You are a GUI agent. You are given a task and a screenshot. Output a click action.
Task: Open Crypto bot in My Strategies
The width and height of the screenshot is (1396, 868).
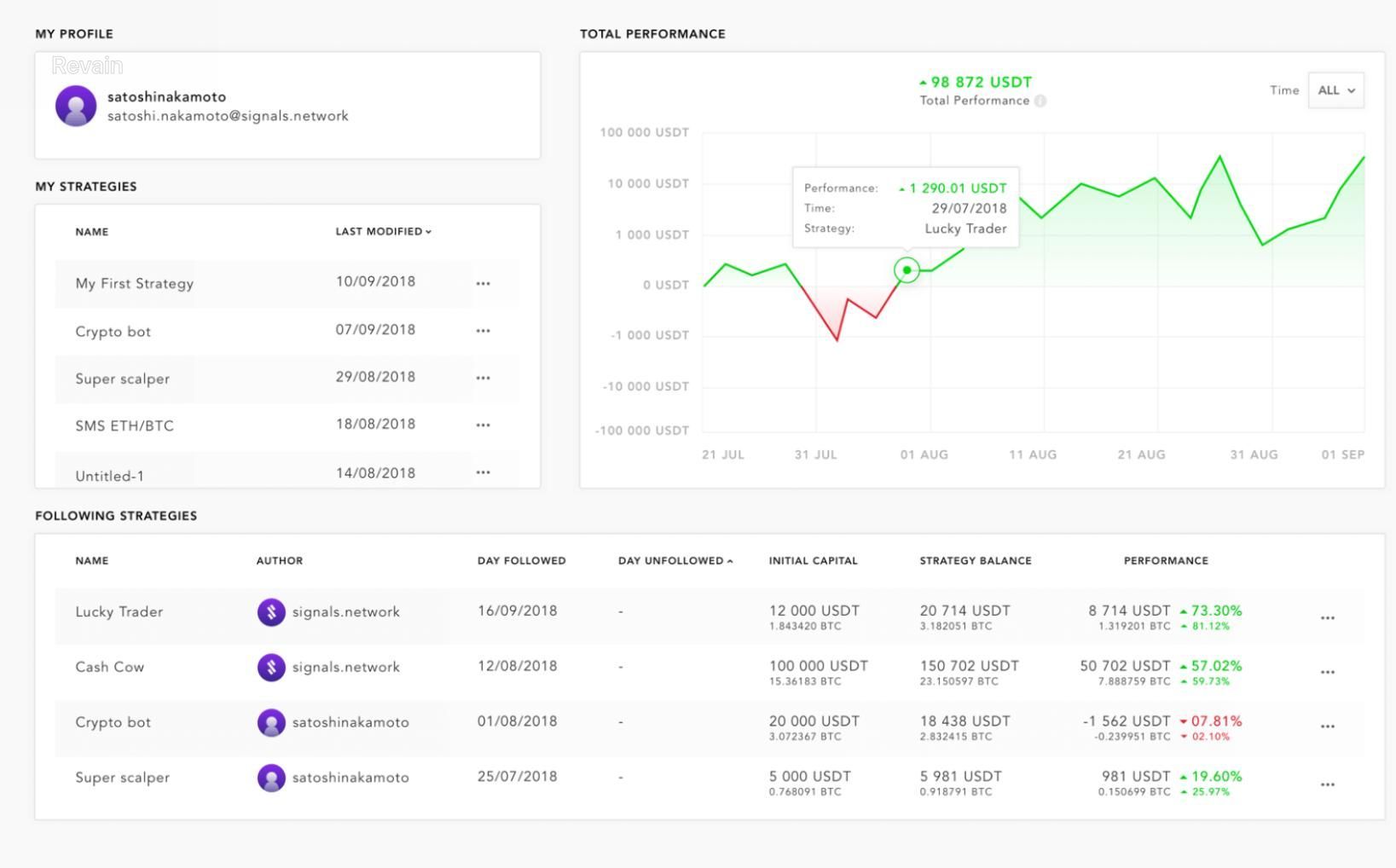click(x=113, y=332)
